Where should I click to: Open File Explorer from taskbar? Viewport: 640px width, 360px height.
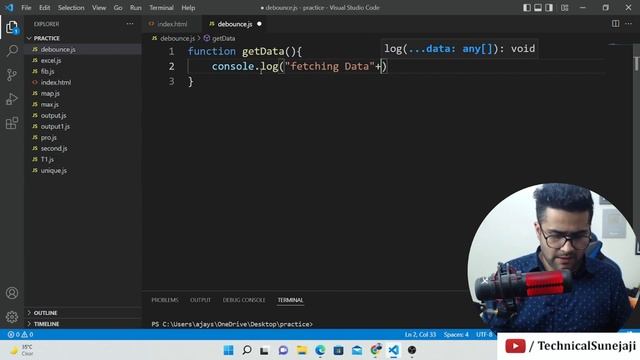pos(302,350)
